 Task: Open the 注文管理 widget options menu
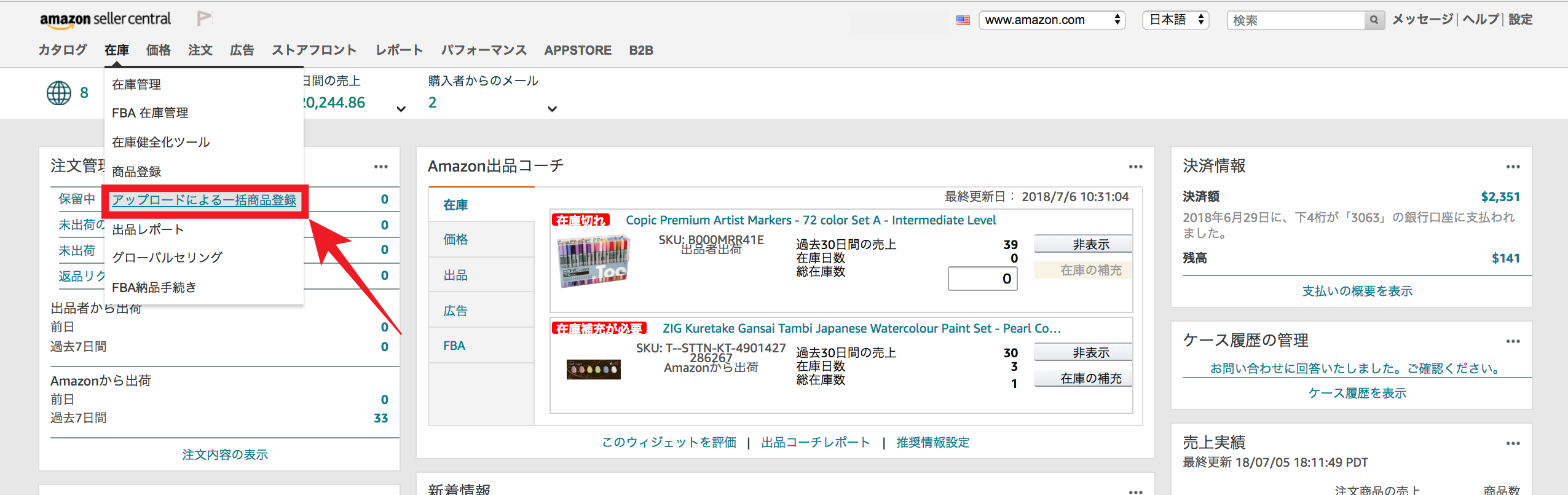pos(380,167)
